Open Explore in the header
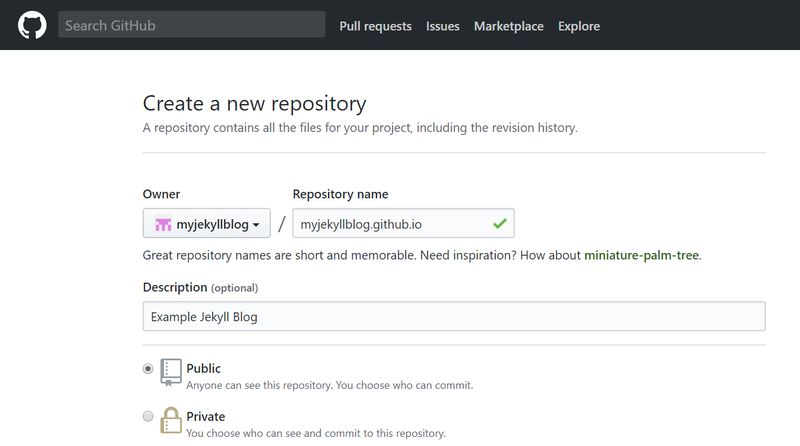800x446 pixels. [579, 26]
